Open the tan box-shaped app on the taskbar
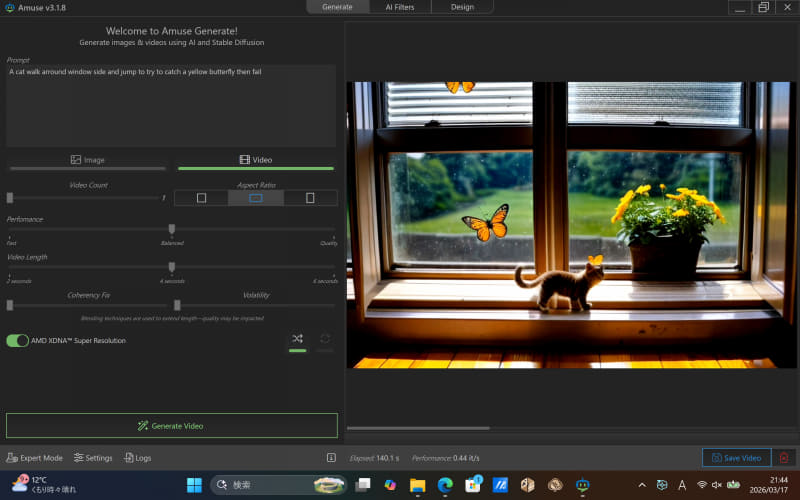800x500 pixels. pos(528,485)
